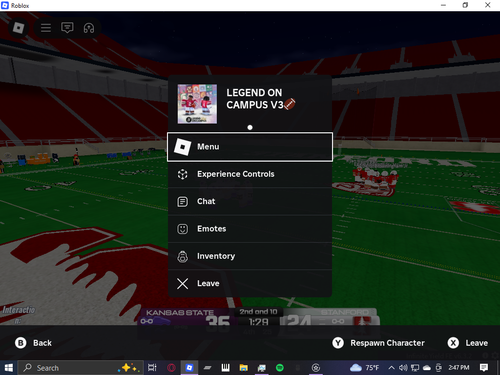Viewport: 500px width, 375px height.
Task: Click the Legend On Campus game thumbnail
Action: tap(197, 104)
